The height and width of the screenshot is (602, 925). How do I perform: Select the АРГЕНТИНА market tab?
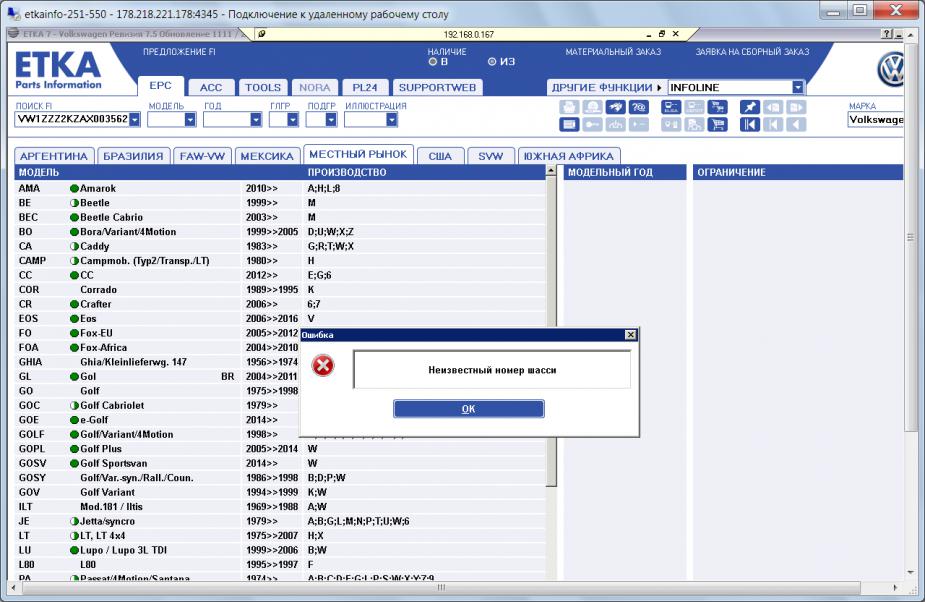click(x=54, y=156)
